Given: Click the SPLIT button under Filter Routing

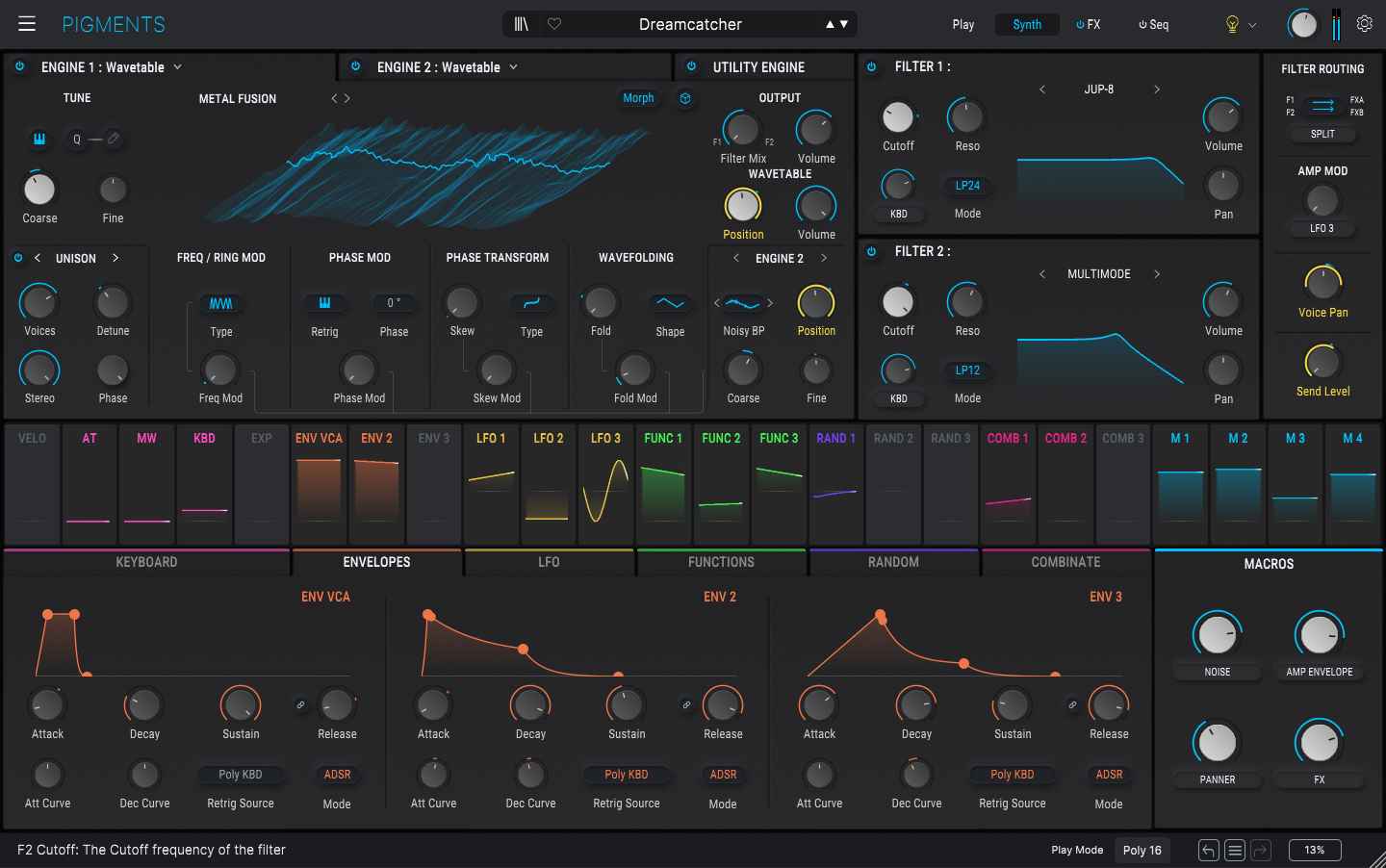Looking at the screenshot, I should (x=1322, y=134).
